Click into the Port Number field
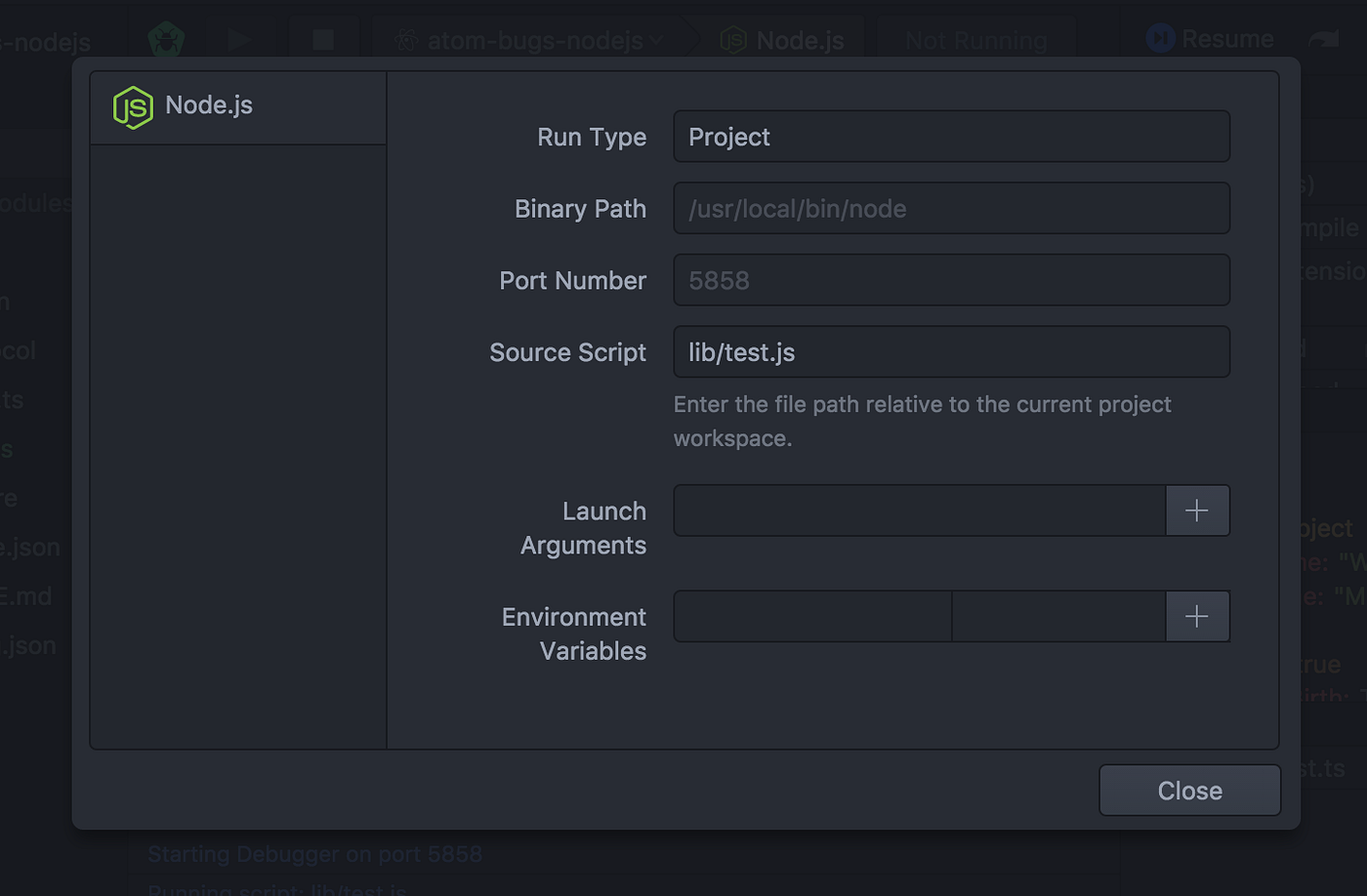 951,280
